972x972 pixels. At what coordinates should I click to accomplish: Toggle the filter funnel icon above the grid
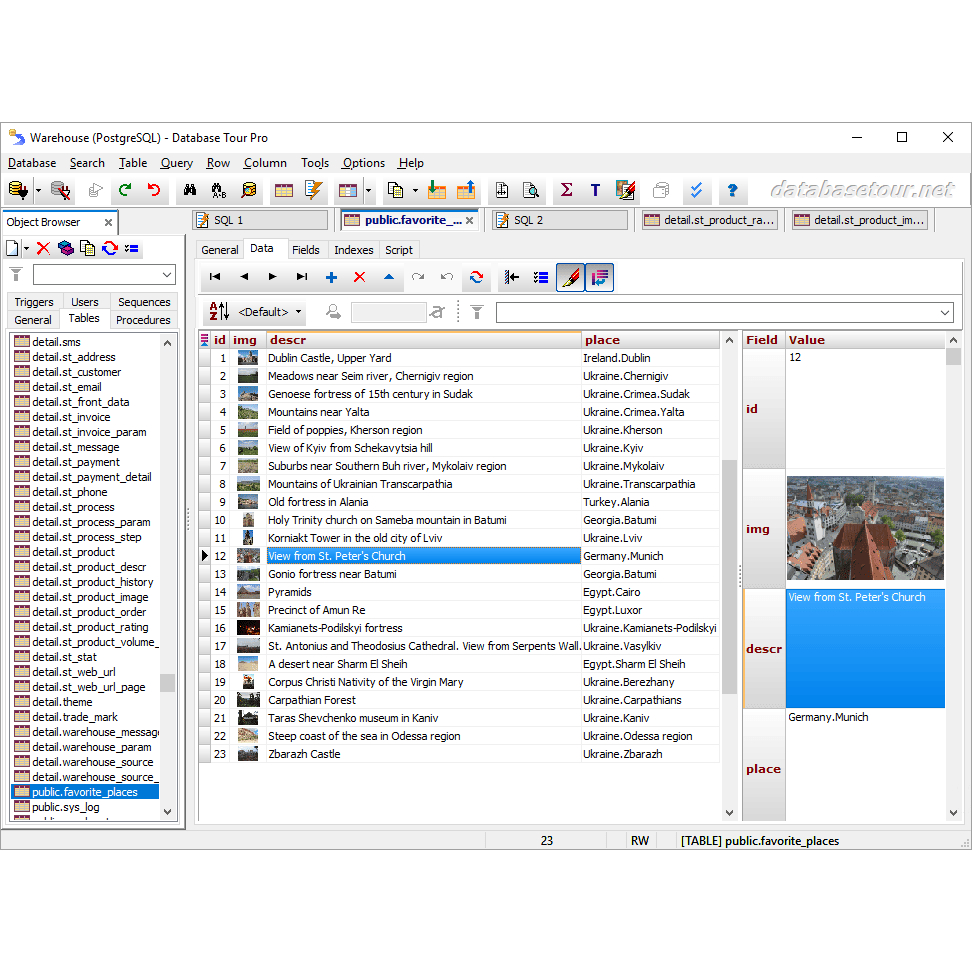tap(477, 312)
